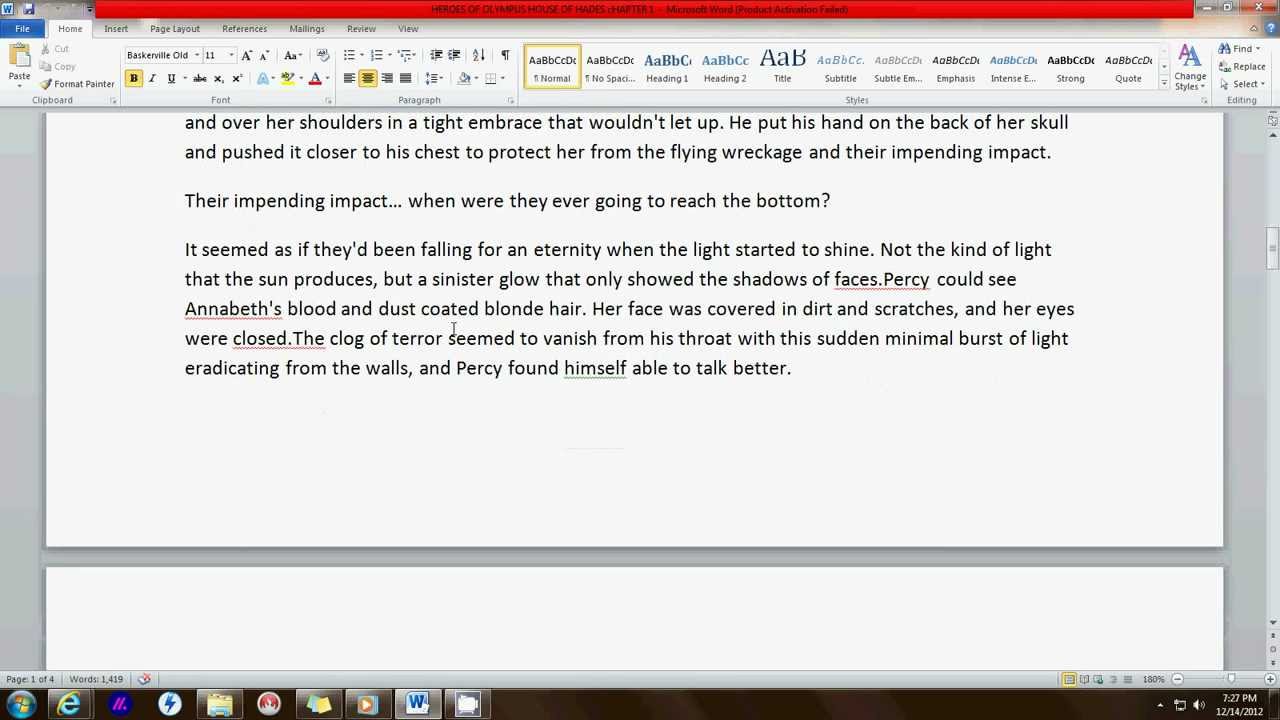Switch to the Review tab
1280x720 pixels.
click(361, 29)
